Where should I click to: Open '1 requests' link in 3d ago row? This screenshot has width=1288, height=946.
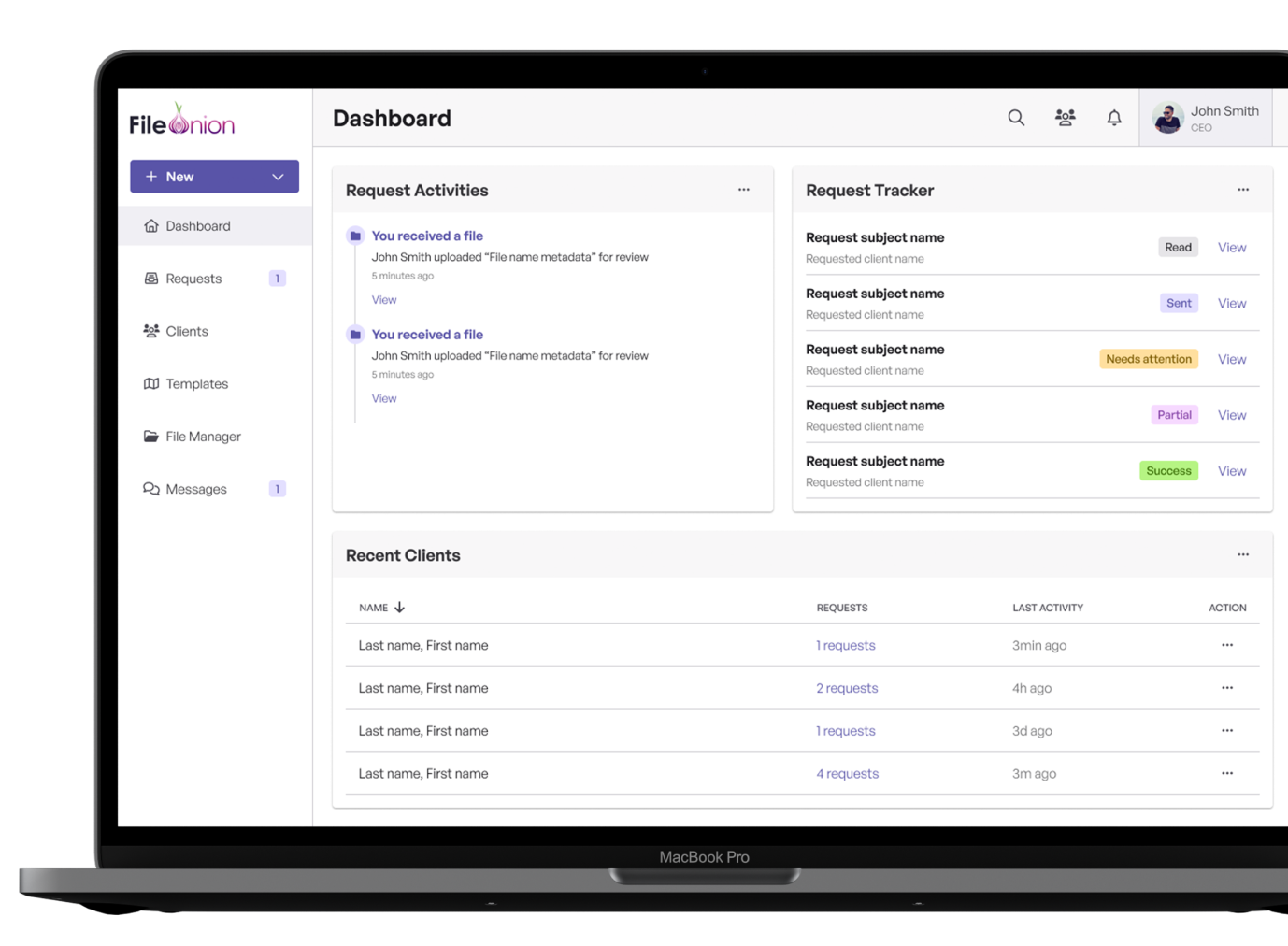tap(846, 731)
